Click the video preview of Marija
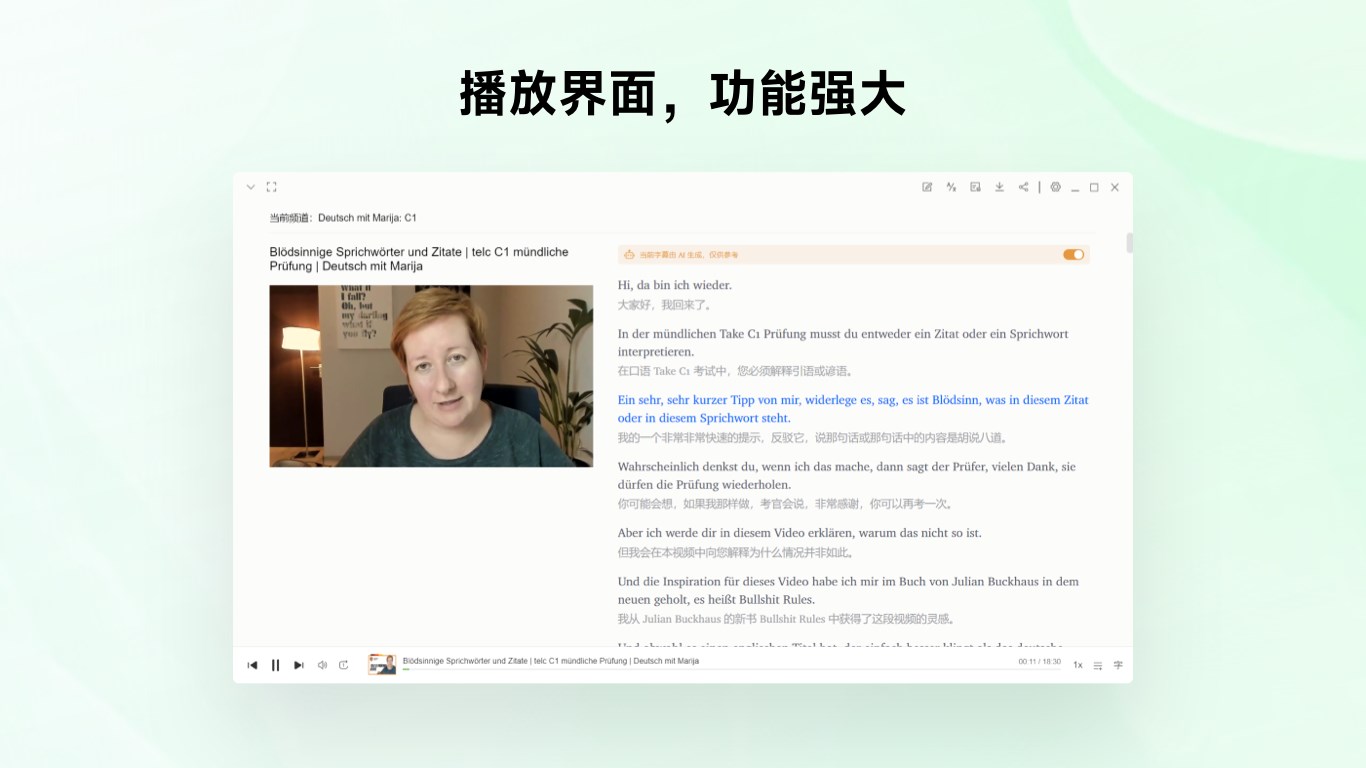 coord(431,376)
